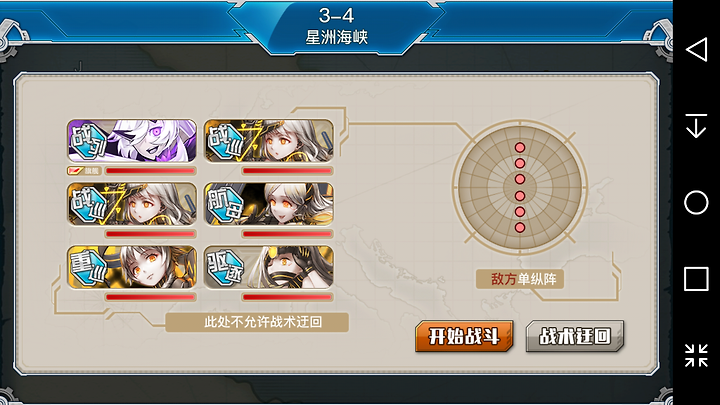
Task: Tap the download arrow icon in sidebar
Action: point(696,126)
